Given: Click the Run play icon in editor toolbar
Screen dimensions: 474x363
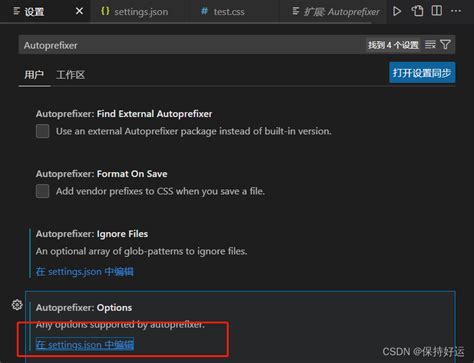Looking at the screenshot, I should (x=397, y=11).
